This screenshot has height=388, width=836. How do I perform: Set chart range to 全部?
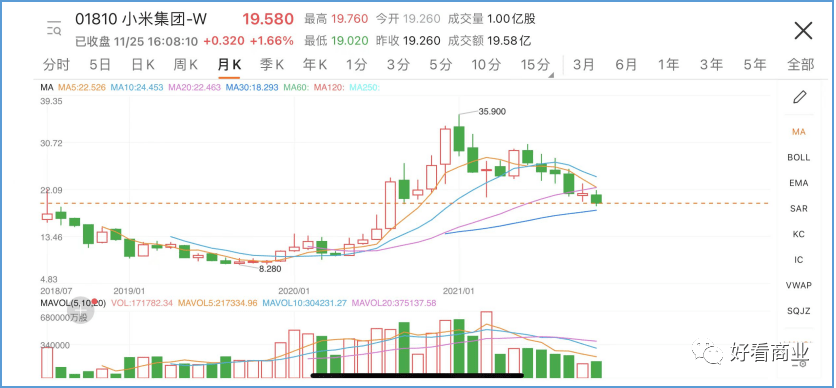(x=801, y=65)
